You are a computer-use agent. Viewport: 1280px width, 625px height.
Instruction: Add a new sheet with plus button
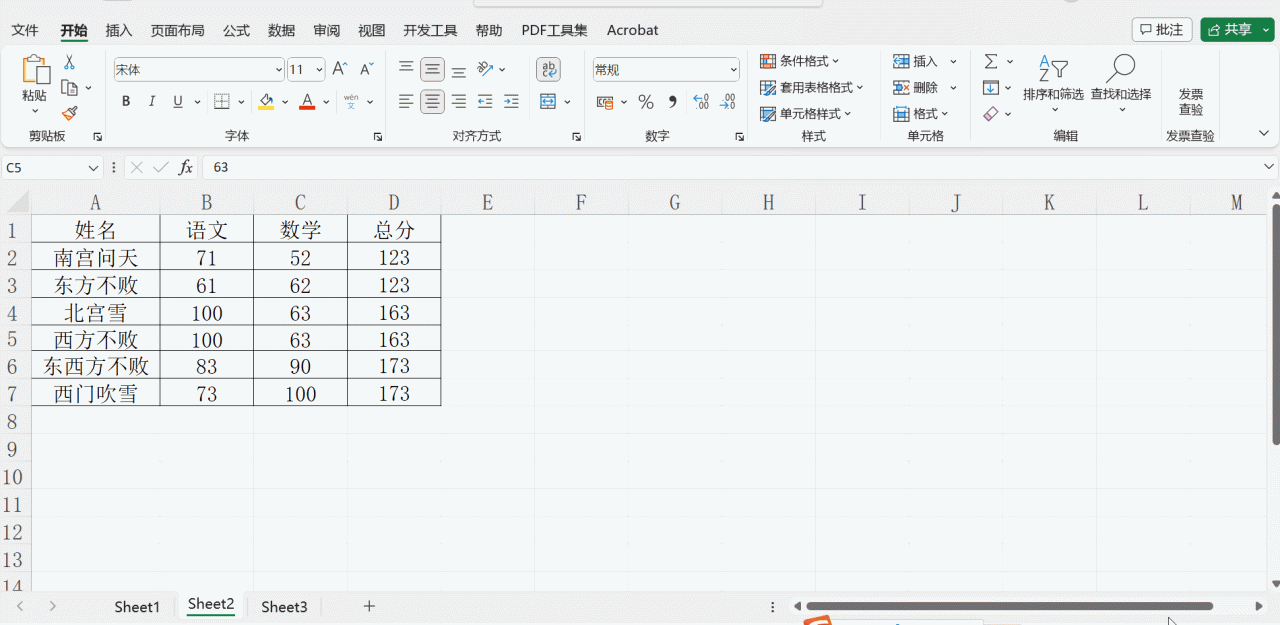coord(369,606)
